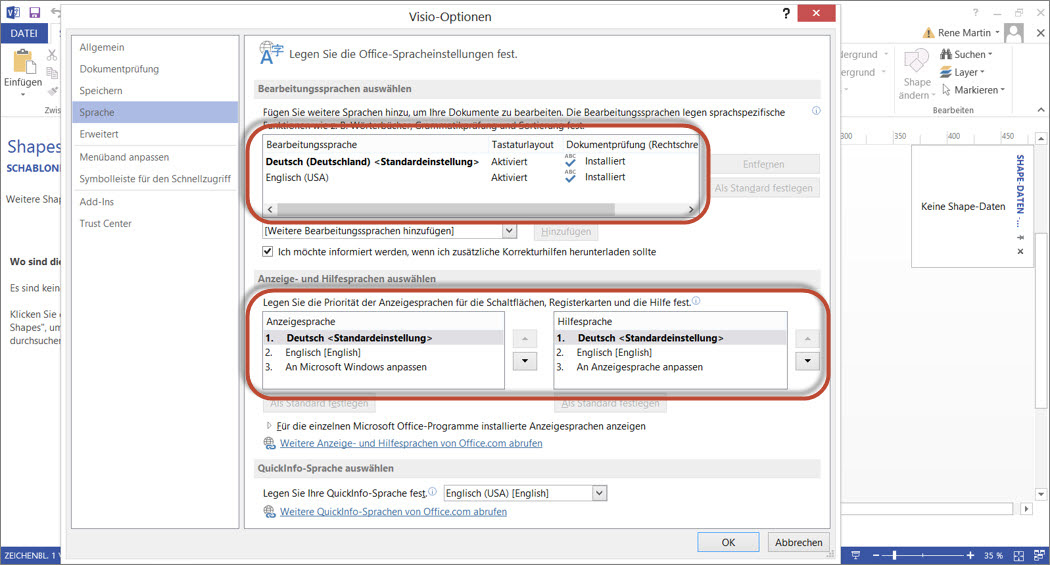Open the Markieren dropdown arrow
Screen dimensions: 1050x565
(1002, 90)
